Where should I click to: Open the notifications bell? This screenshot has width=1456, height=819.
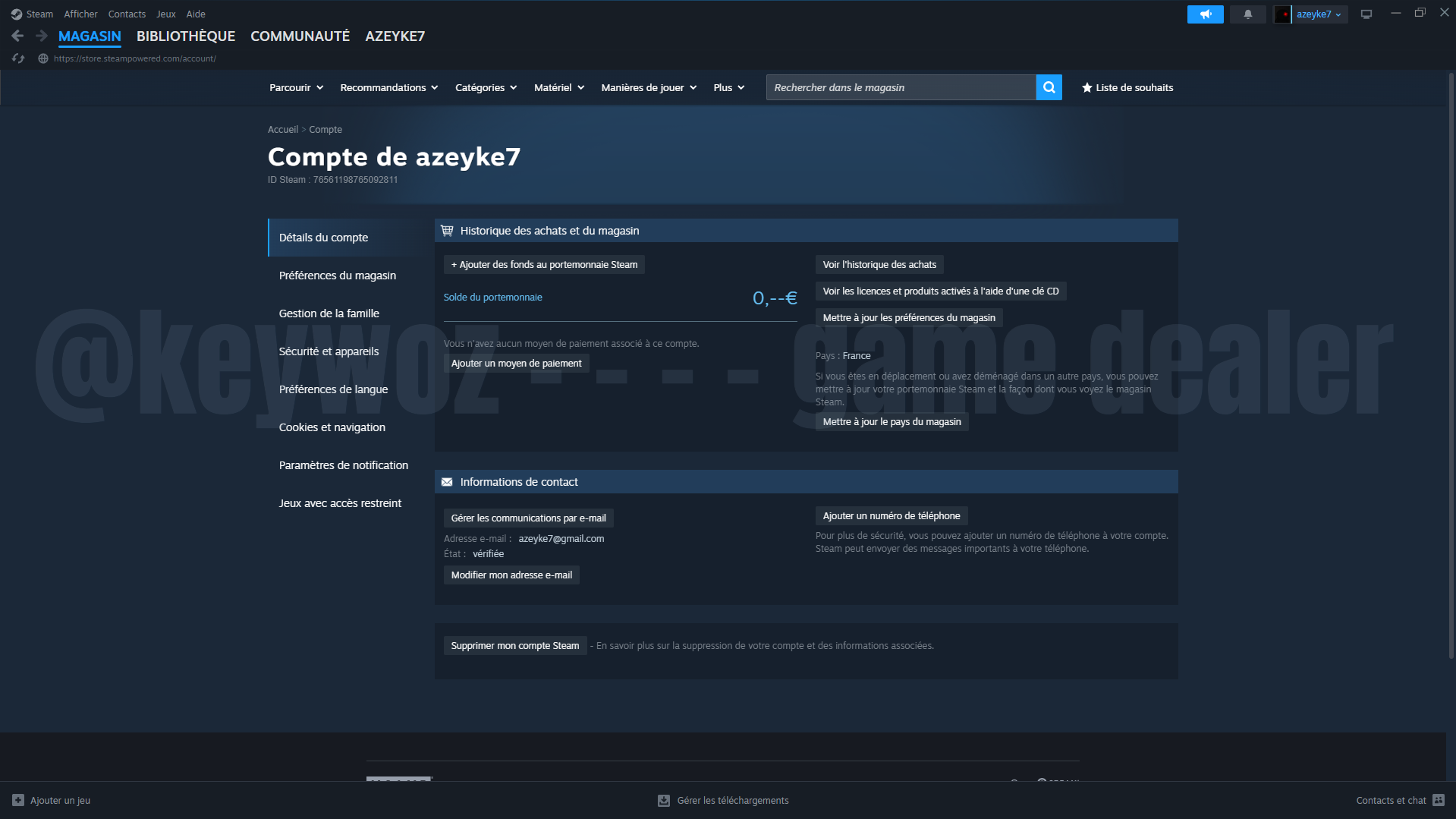click(1247, 14)
